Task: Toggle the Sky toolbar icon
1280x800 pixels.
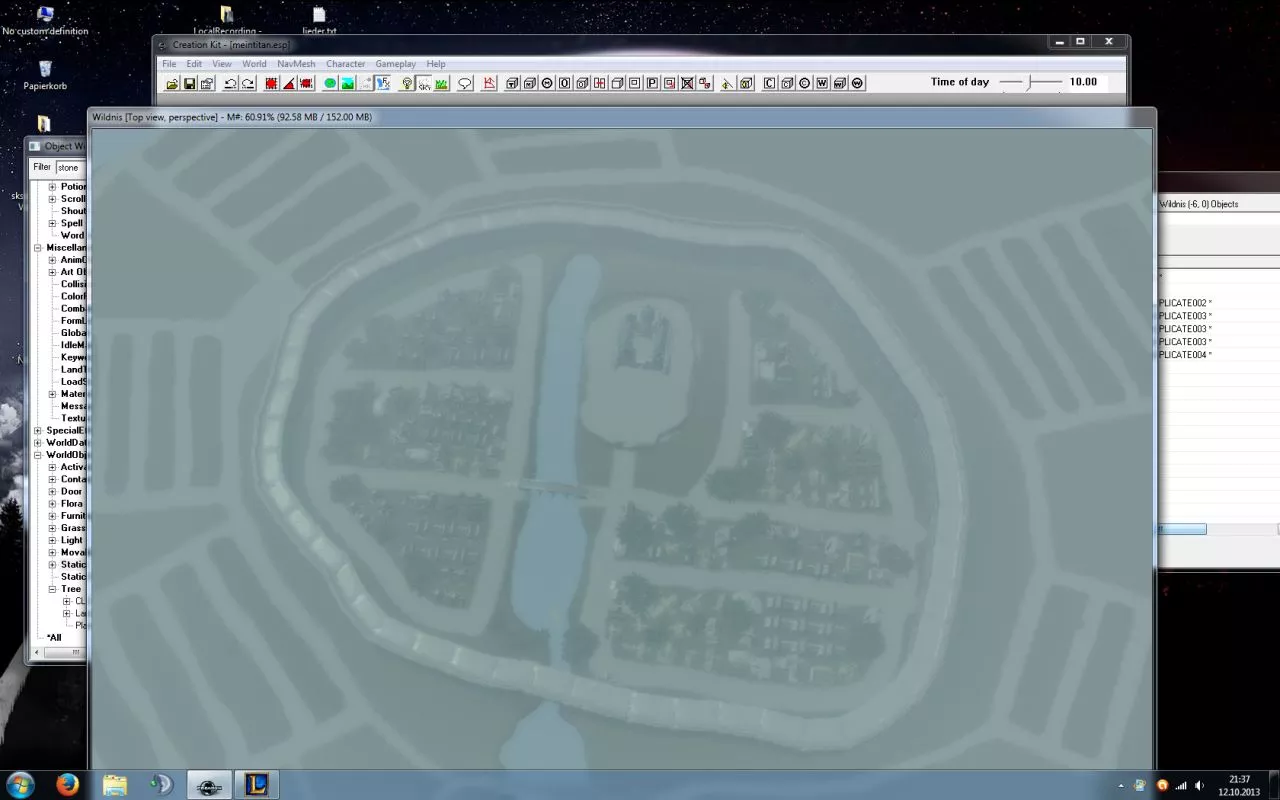Action: pos(423,83)
